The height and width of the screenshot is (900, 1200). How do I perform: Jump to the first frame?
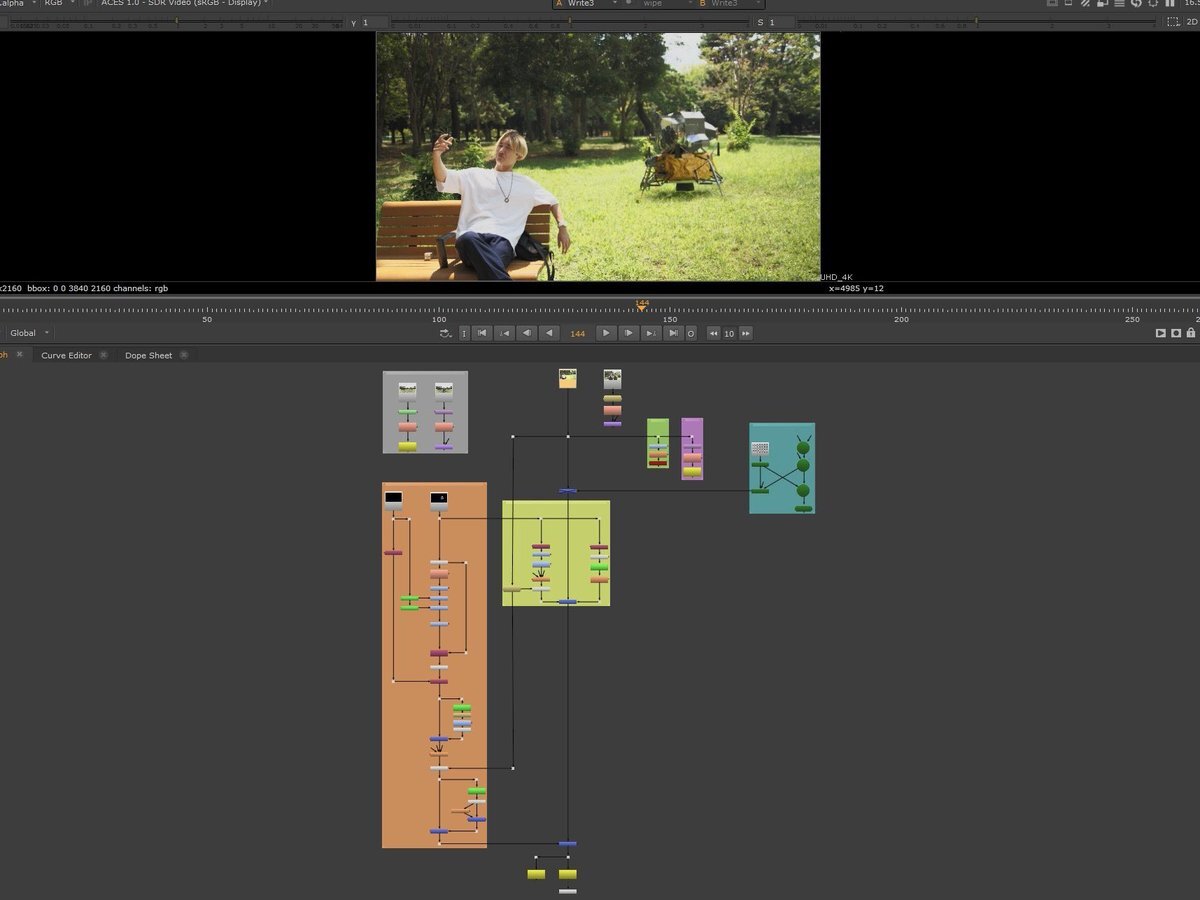tap(482, 333)
